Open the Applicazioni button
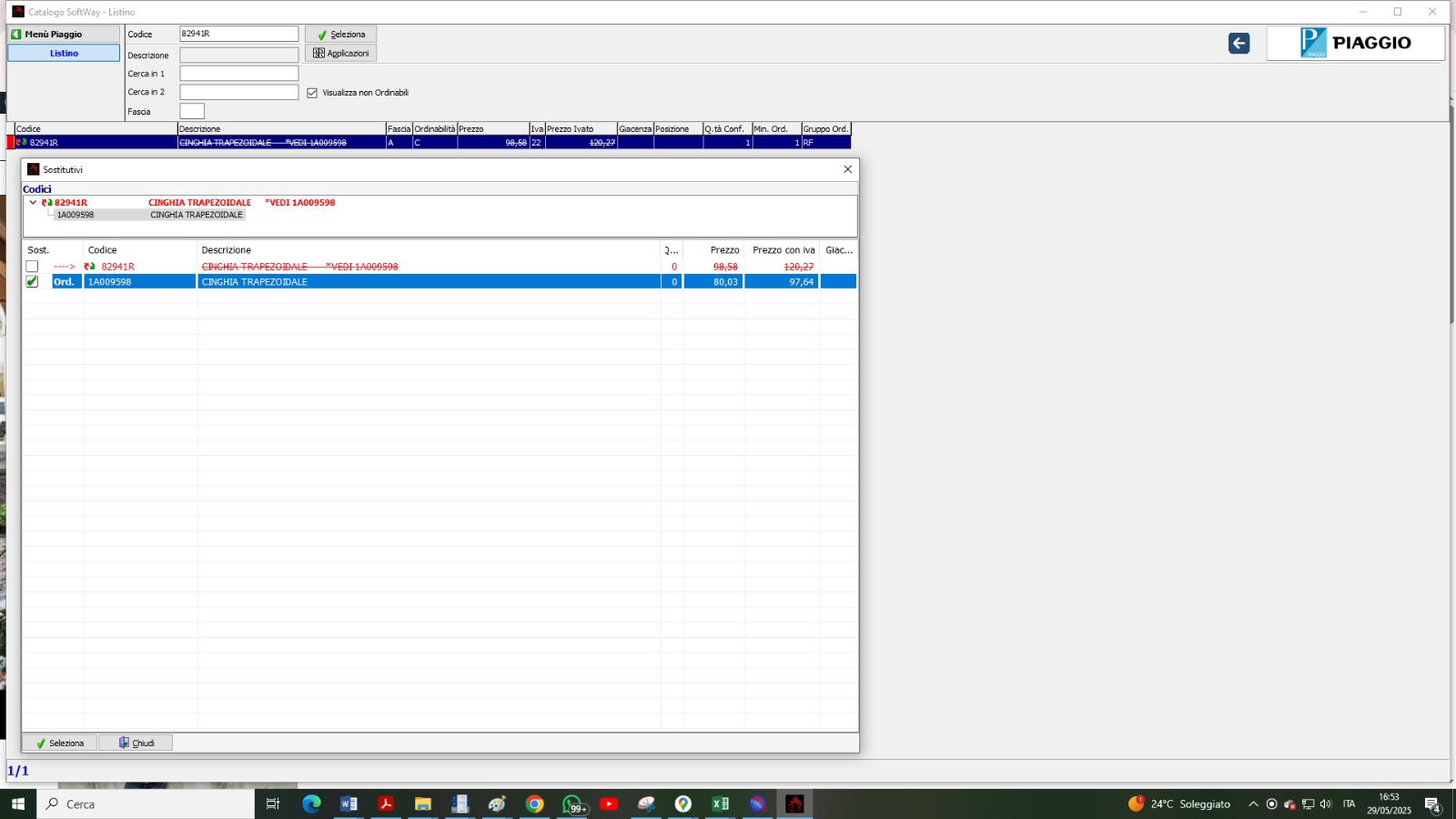The image size is (1456, 819). point(341,54)
